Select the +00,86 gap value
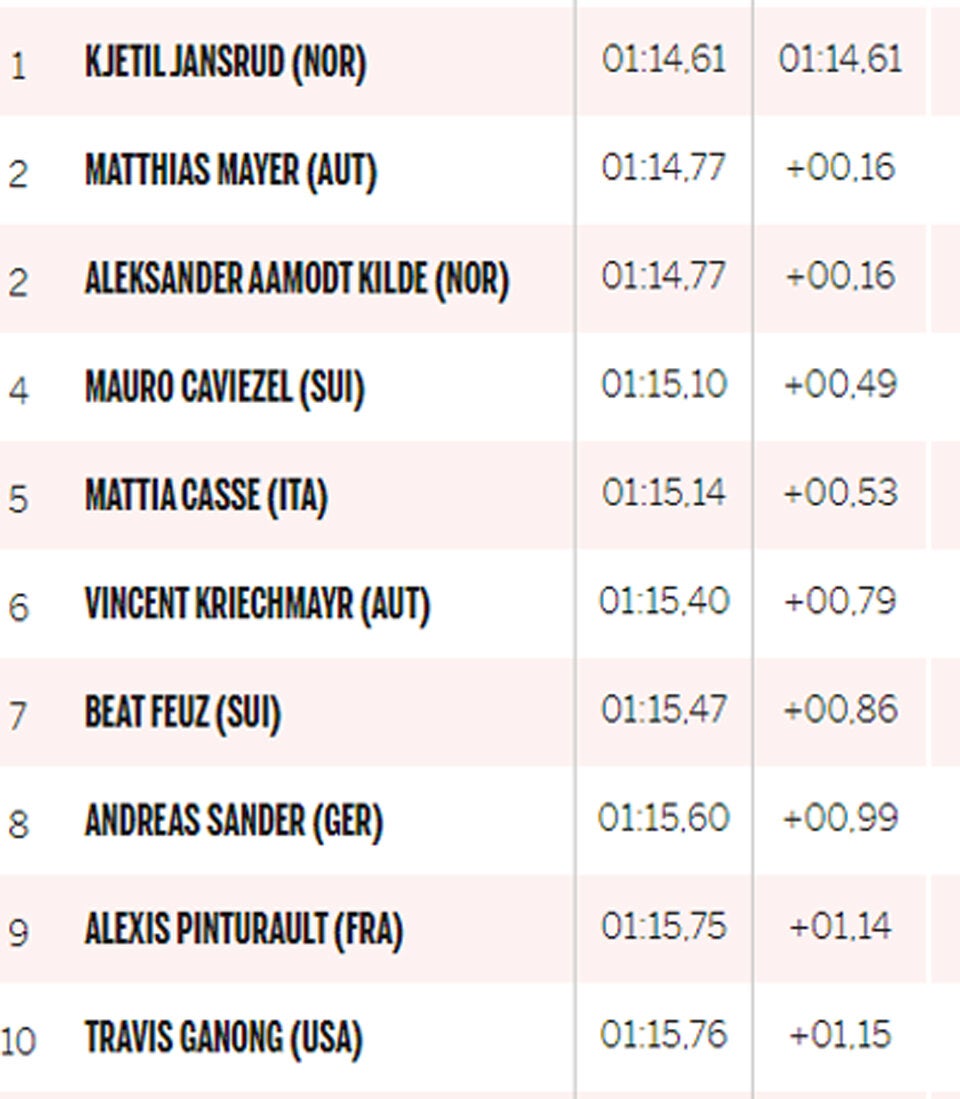 click(x=840, y=710)
